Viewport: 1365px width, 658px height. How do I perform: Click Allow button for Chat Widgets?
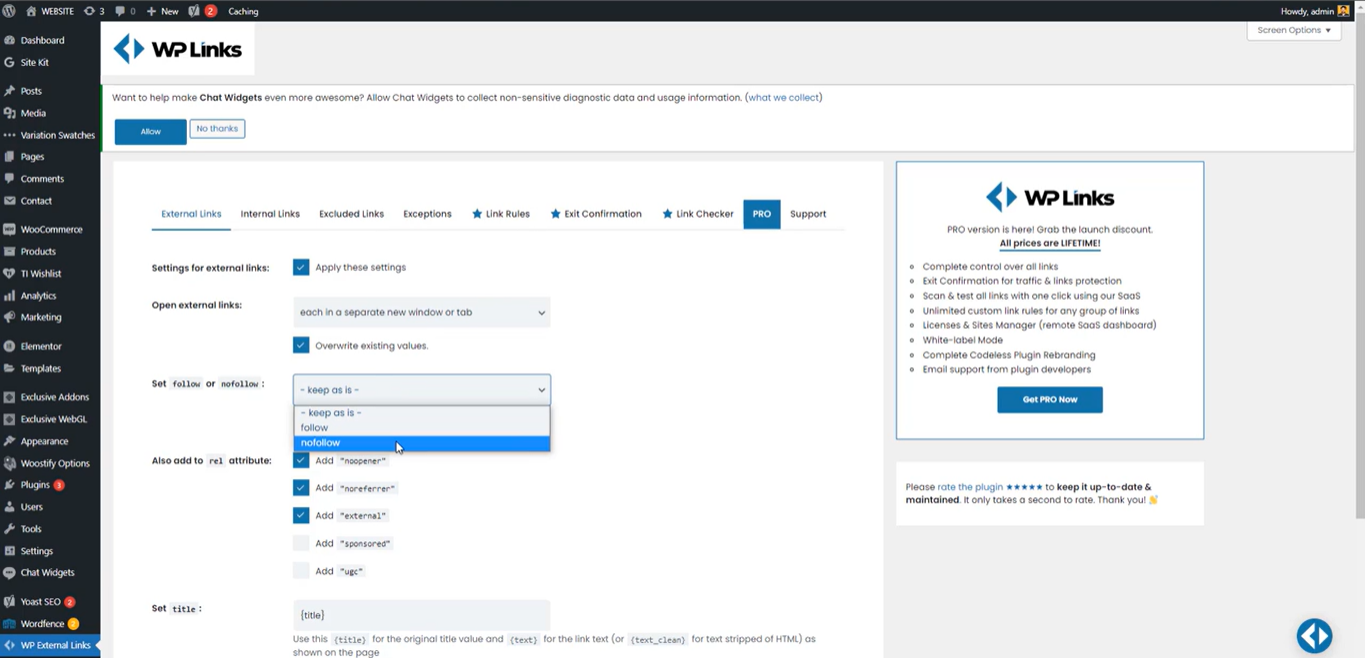point(150,131)
